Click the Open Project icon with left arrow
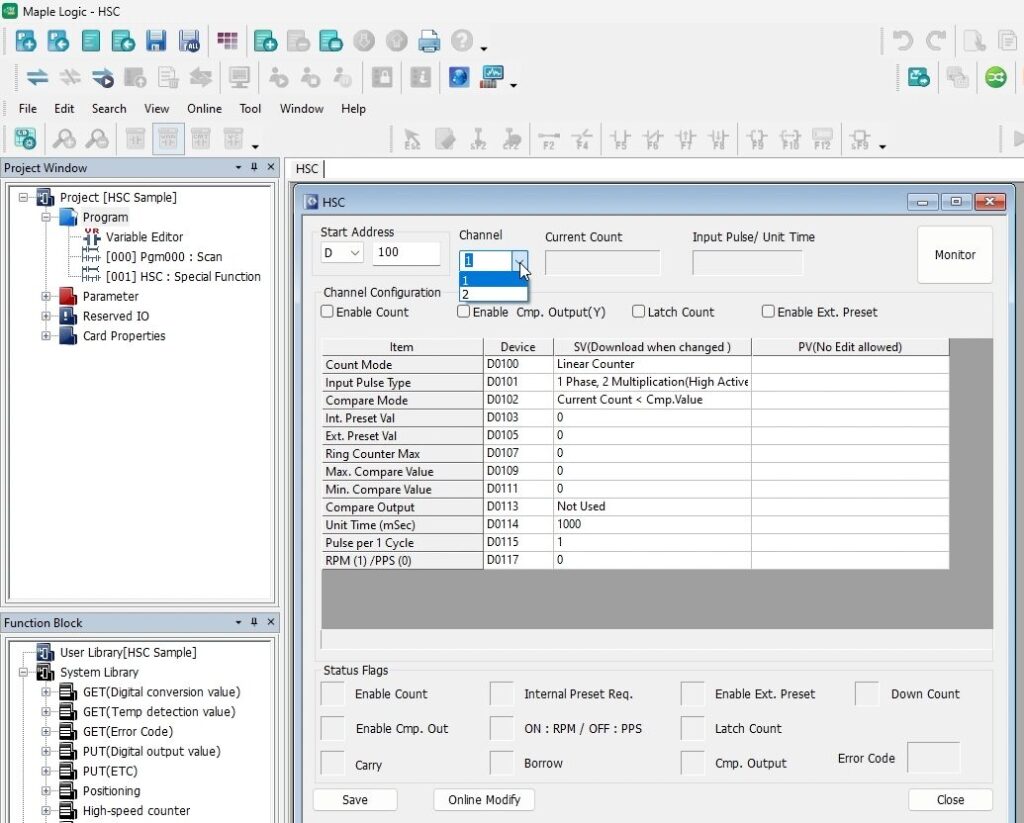This screenshot has width=1024, height=823. [x=58, y=41]
